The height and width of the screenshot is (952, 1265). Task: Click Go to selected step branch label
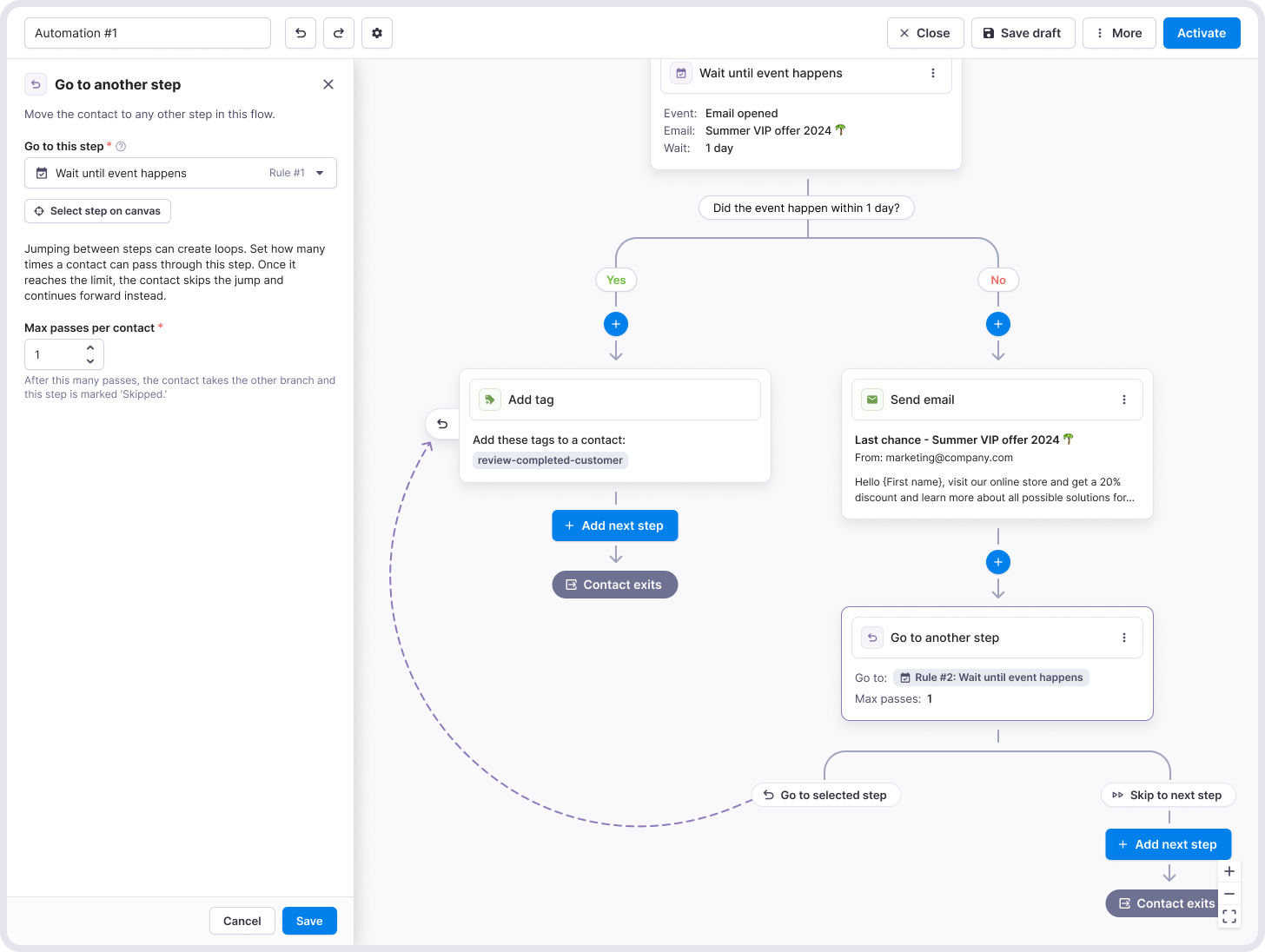coord(825,795)
